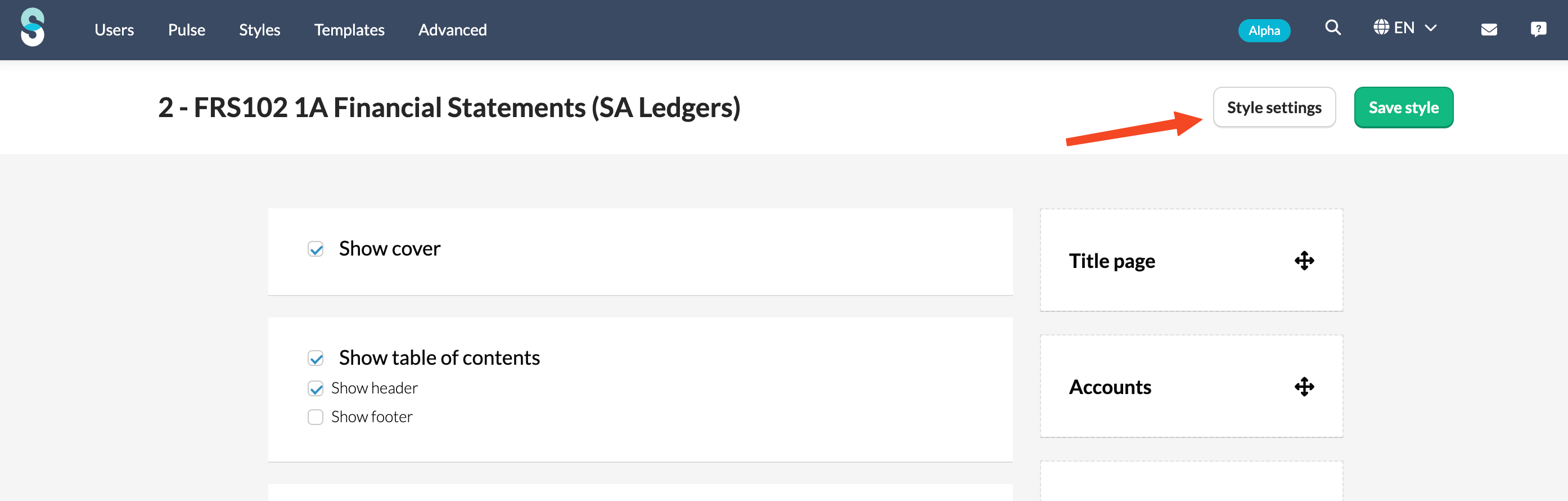Grab the Title page move handle

point(1304,261)
